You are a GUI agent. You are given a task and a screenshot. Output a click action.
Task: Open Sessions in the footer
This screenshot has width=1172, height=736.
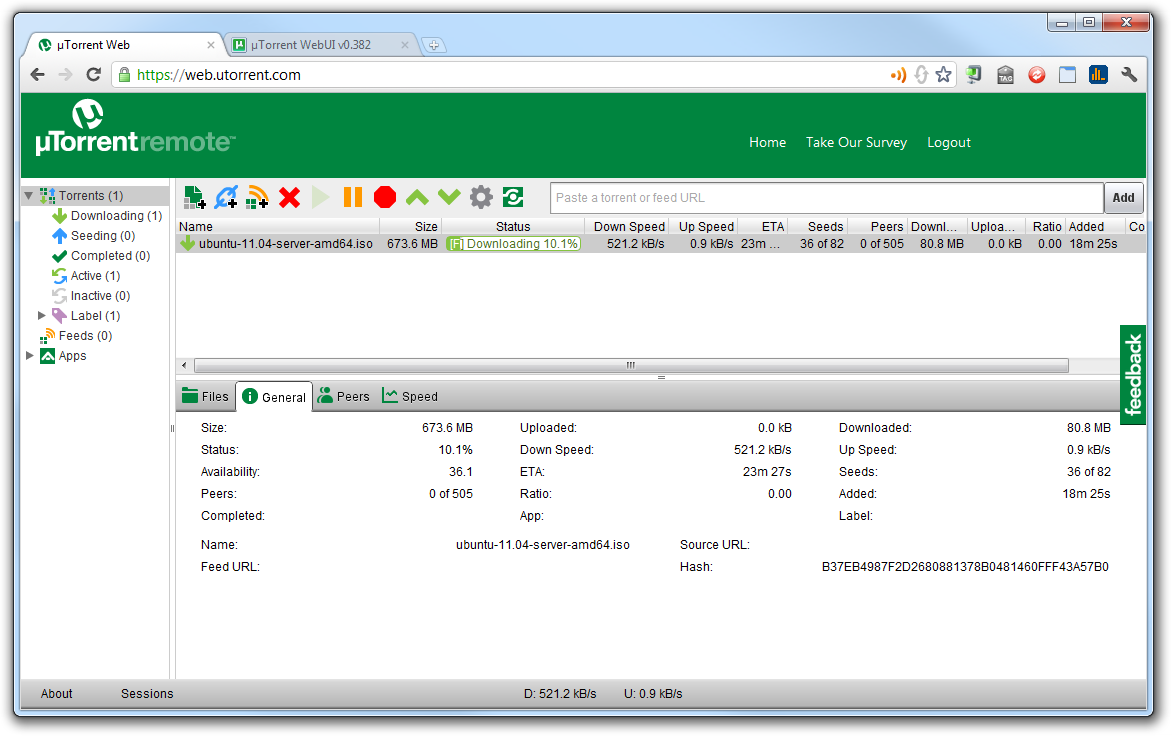coord(147,694)
